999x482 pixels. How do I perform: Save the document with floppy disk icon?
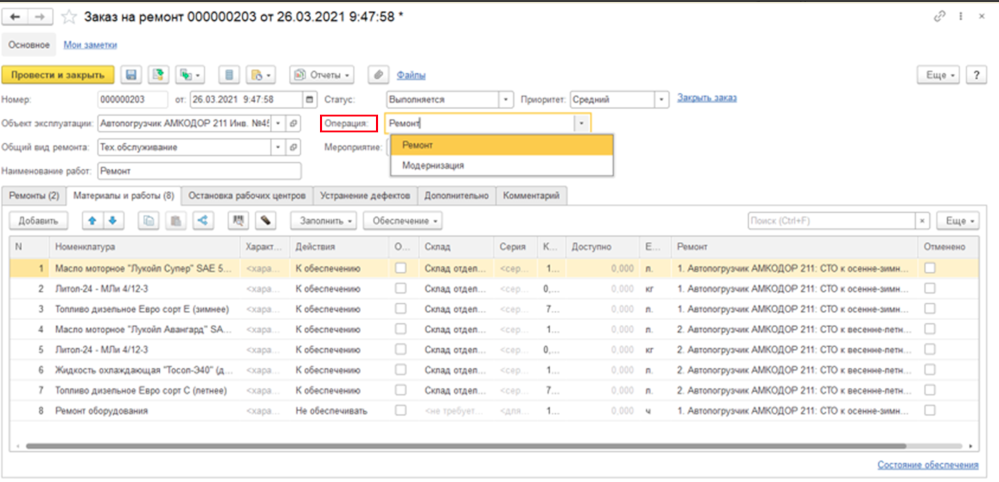click(132, 75)
